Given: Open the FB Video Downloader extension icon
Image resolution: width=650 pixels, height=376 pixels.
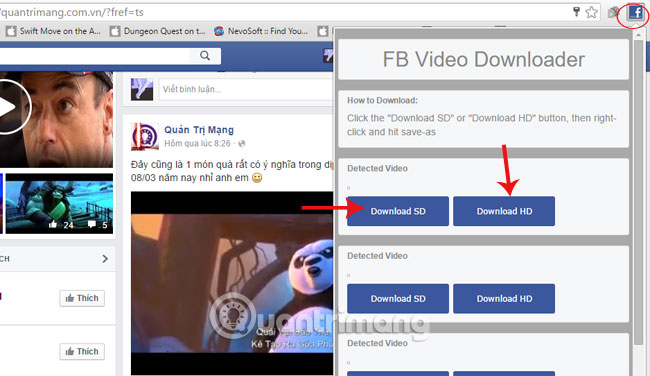Looking at the screenshot, I should click(635, 13).
